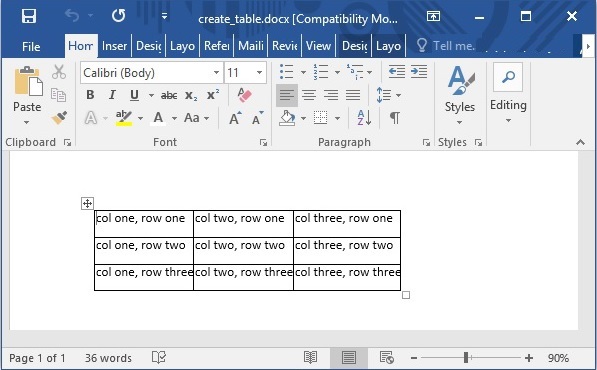The image size is (597, 370).
Task: Click the Tell me search box
Action: 445,46
